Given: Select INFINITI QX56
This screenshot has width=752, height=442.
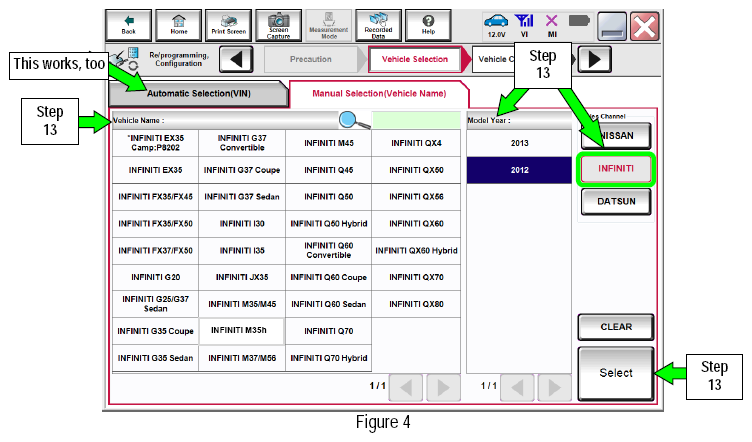Looking at the screenshot, I should [416, 197].
